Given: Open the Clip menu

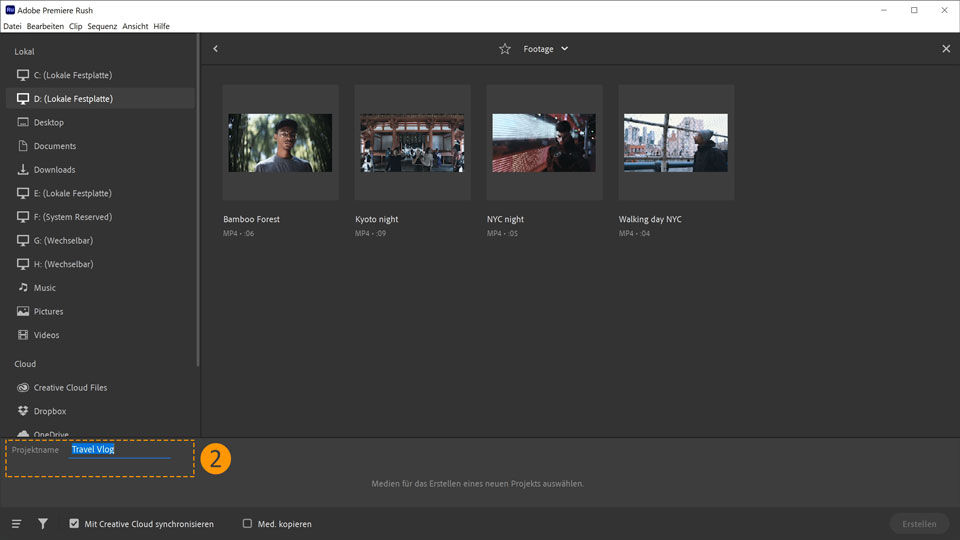Looking at the screenshot, I should point(75,26).
